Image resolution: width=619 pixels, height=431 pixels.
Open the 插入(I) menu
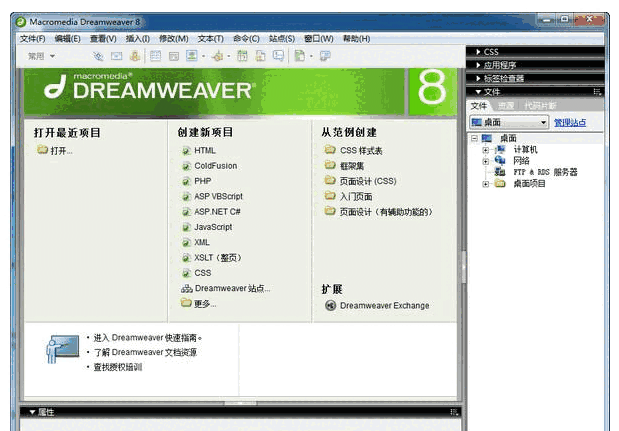pos(138,39)
